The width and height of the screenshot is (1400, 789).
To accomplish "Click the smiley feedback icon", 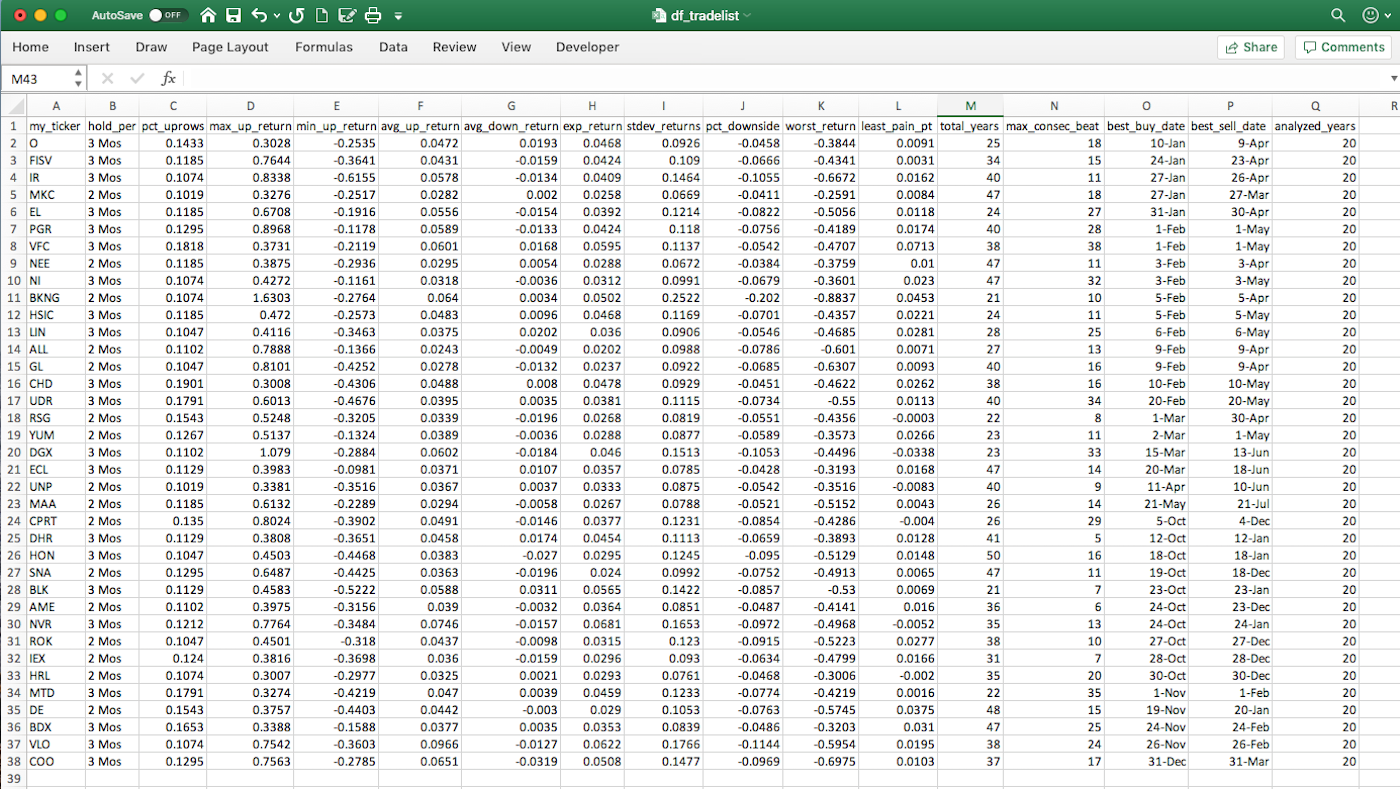I will 1370,16.
